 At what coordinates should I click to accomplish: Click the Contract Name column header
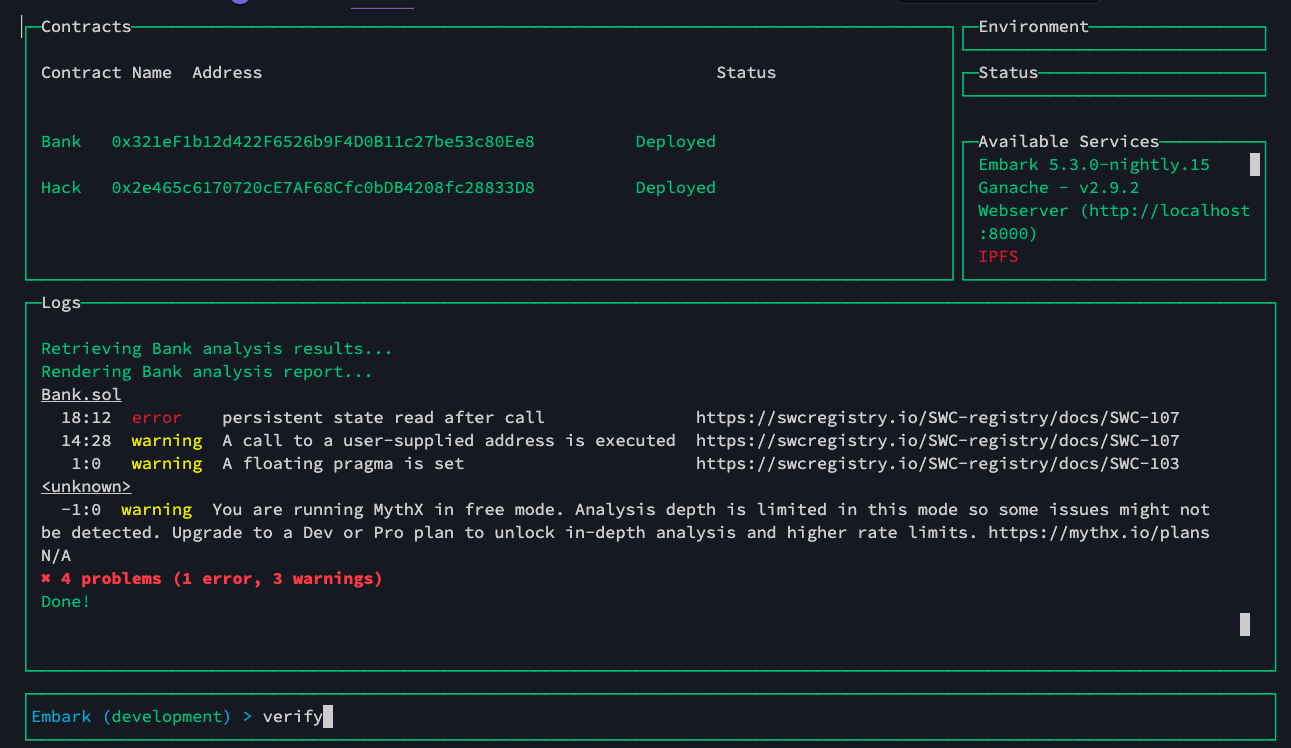[x=106, y=72]
